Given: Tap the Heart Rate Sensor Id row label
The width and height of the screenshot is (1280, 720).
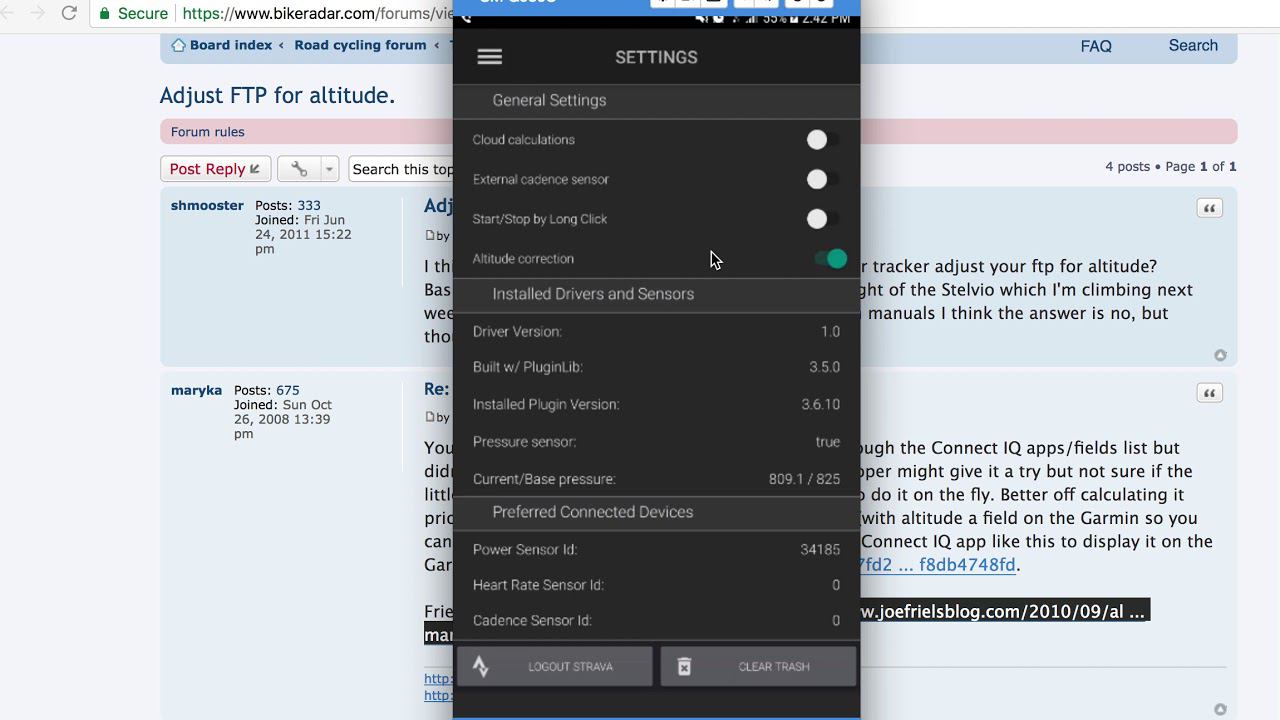Looking at the screenshot, I should click(x=538, y=585).
